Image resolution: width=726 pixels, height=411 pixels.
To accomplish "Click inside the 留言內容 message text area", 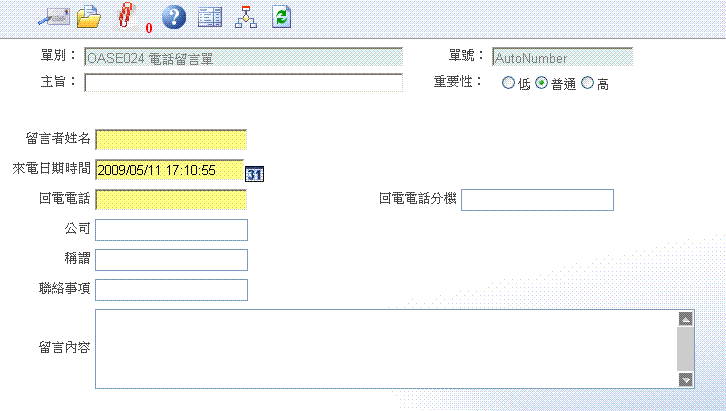I will coord(385,348).
